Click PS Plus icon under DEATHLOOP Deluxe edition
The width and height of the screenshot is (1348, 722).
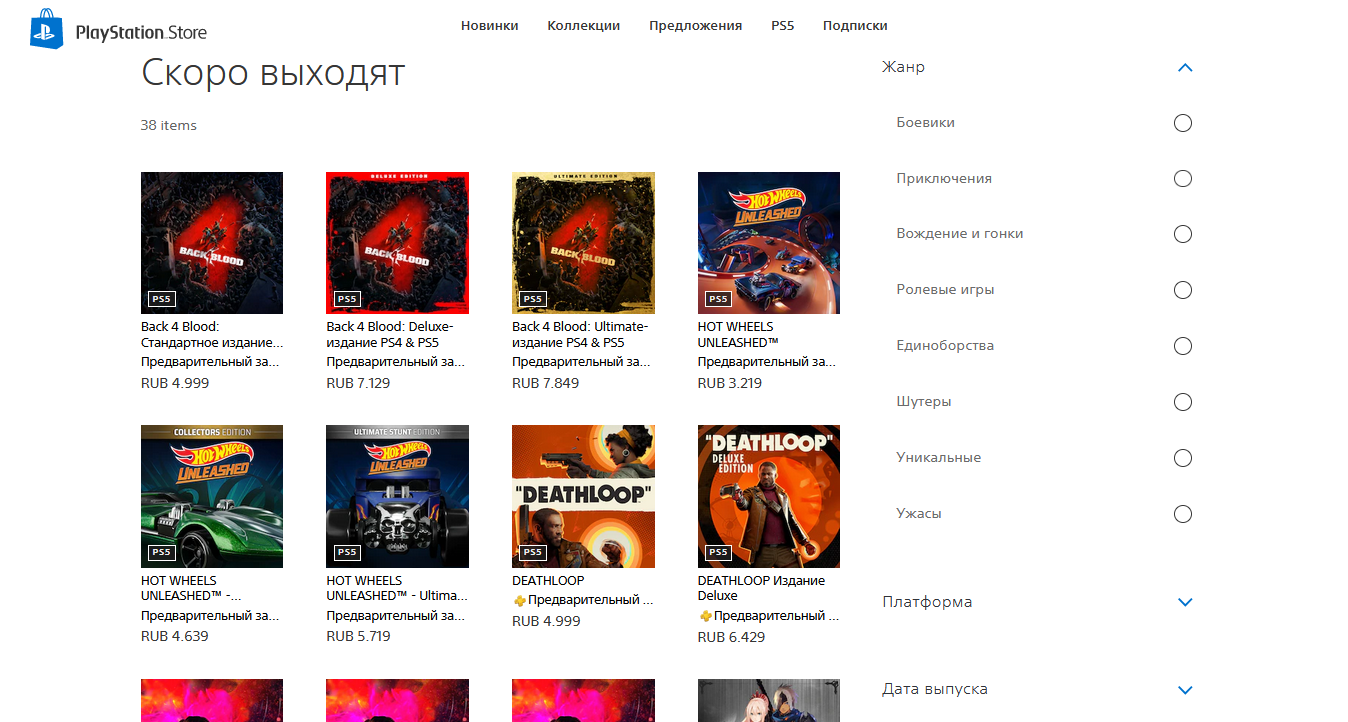(x=705, y=616)
